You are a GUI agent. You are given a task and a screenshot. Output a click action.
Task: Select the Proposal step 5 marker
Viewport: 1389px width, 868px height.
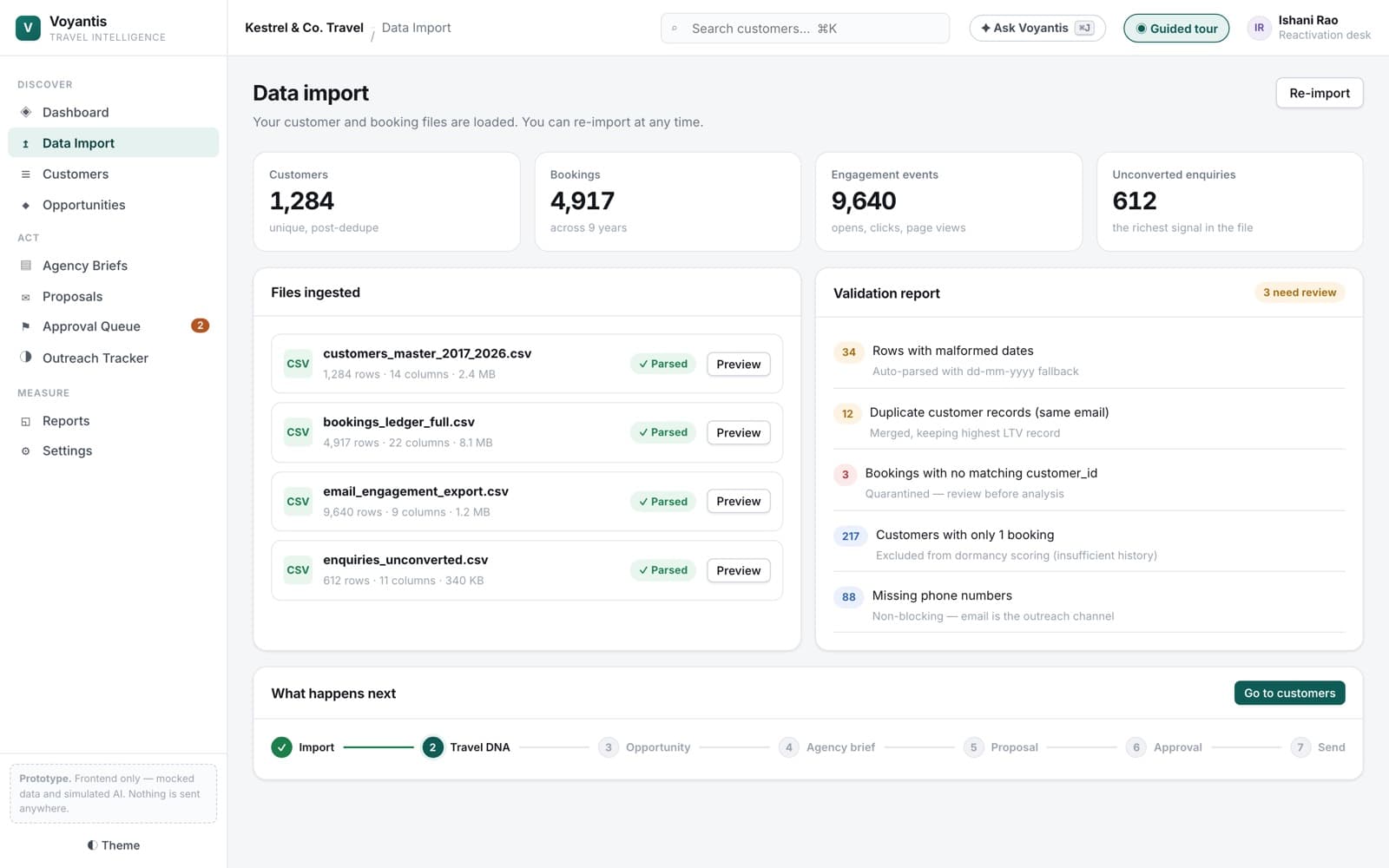[973, 747]
